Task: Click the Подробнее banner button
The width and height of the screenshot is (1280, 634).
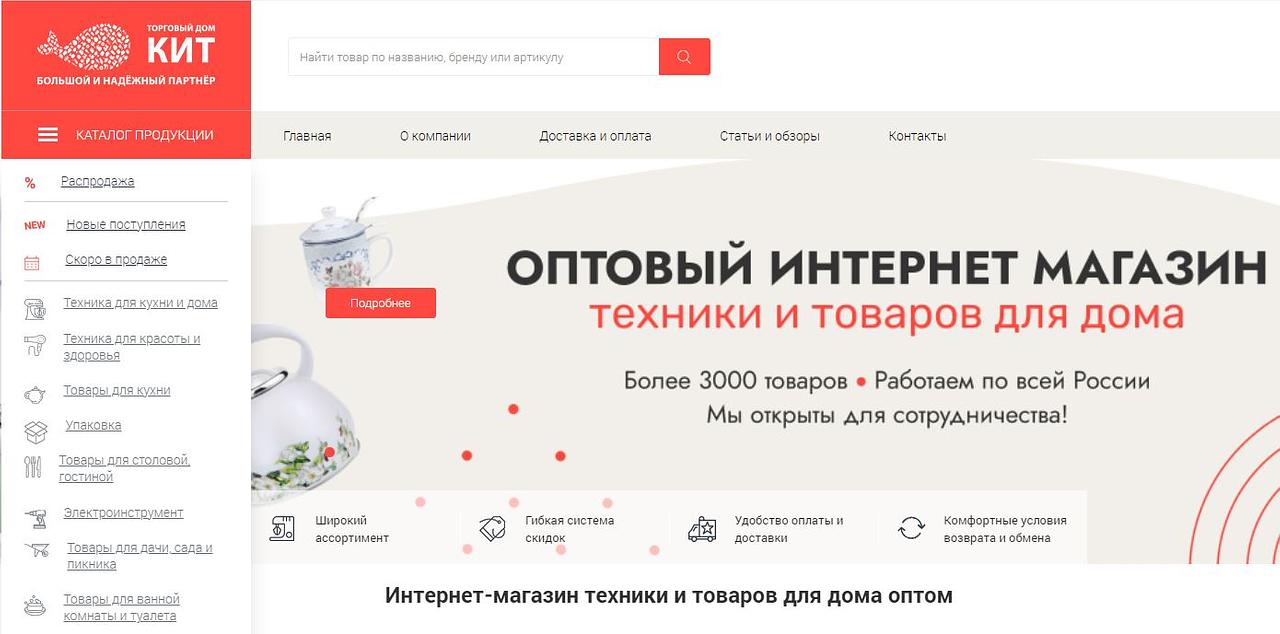Action: (x=380, y=303)
